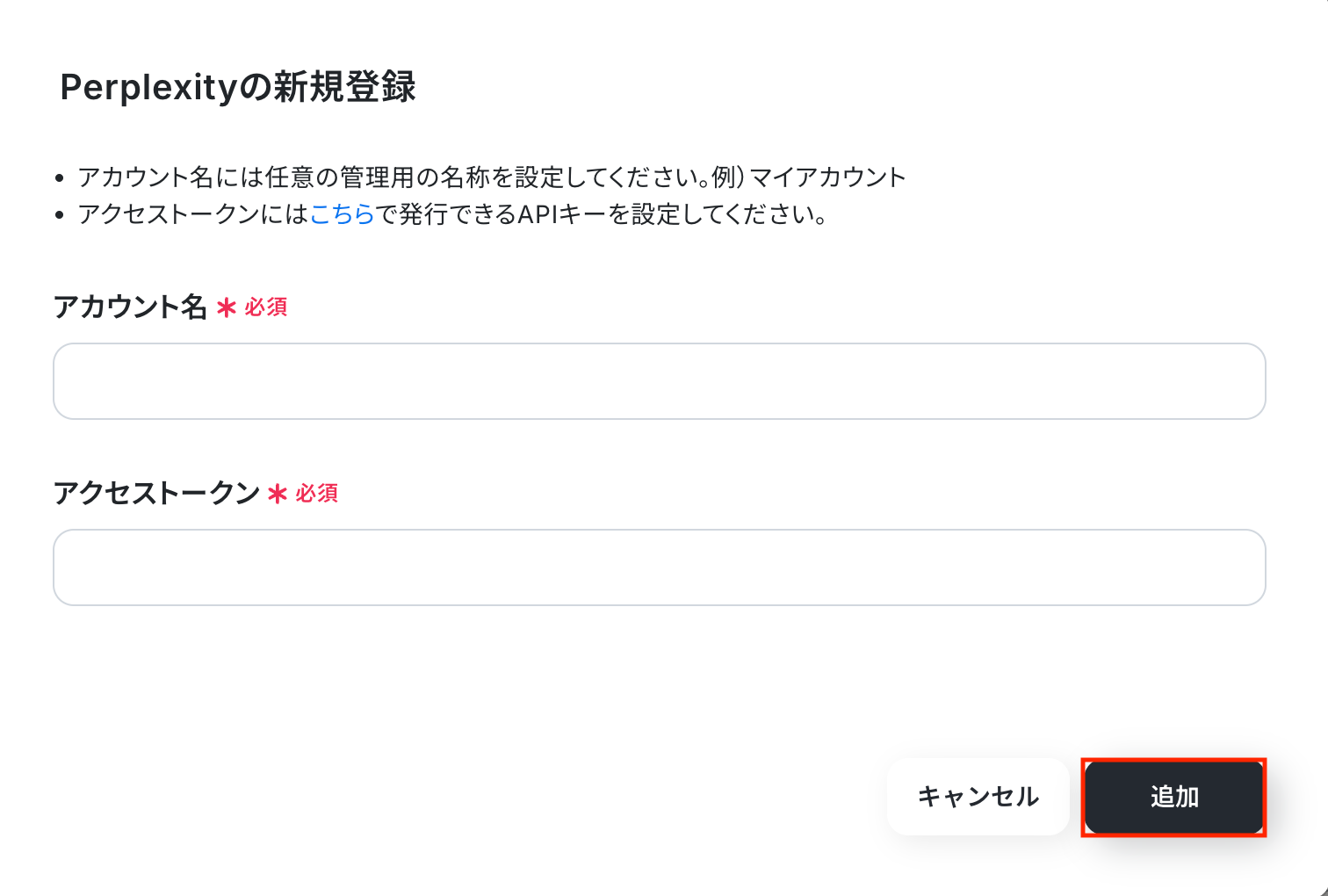
Task: Click 必須 marker next to アカウント名
Action: (x=266, y=307)
